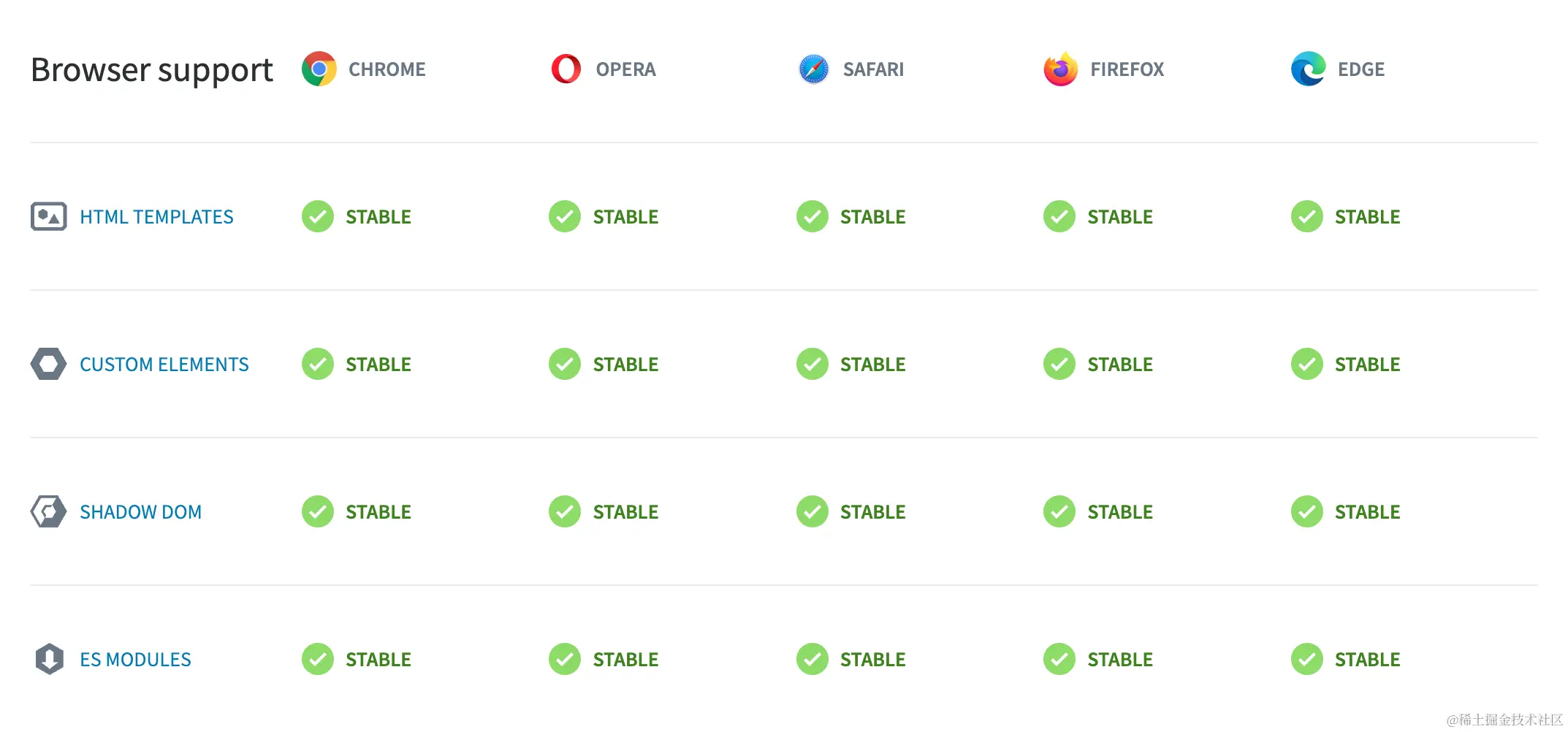Click Opera's STABLE label for Shadow DOM
The image size is (1568, 732).
pos(625,512)
